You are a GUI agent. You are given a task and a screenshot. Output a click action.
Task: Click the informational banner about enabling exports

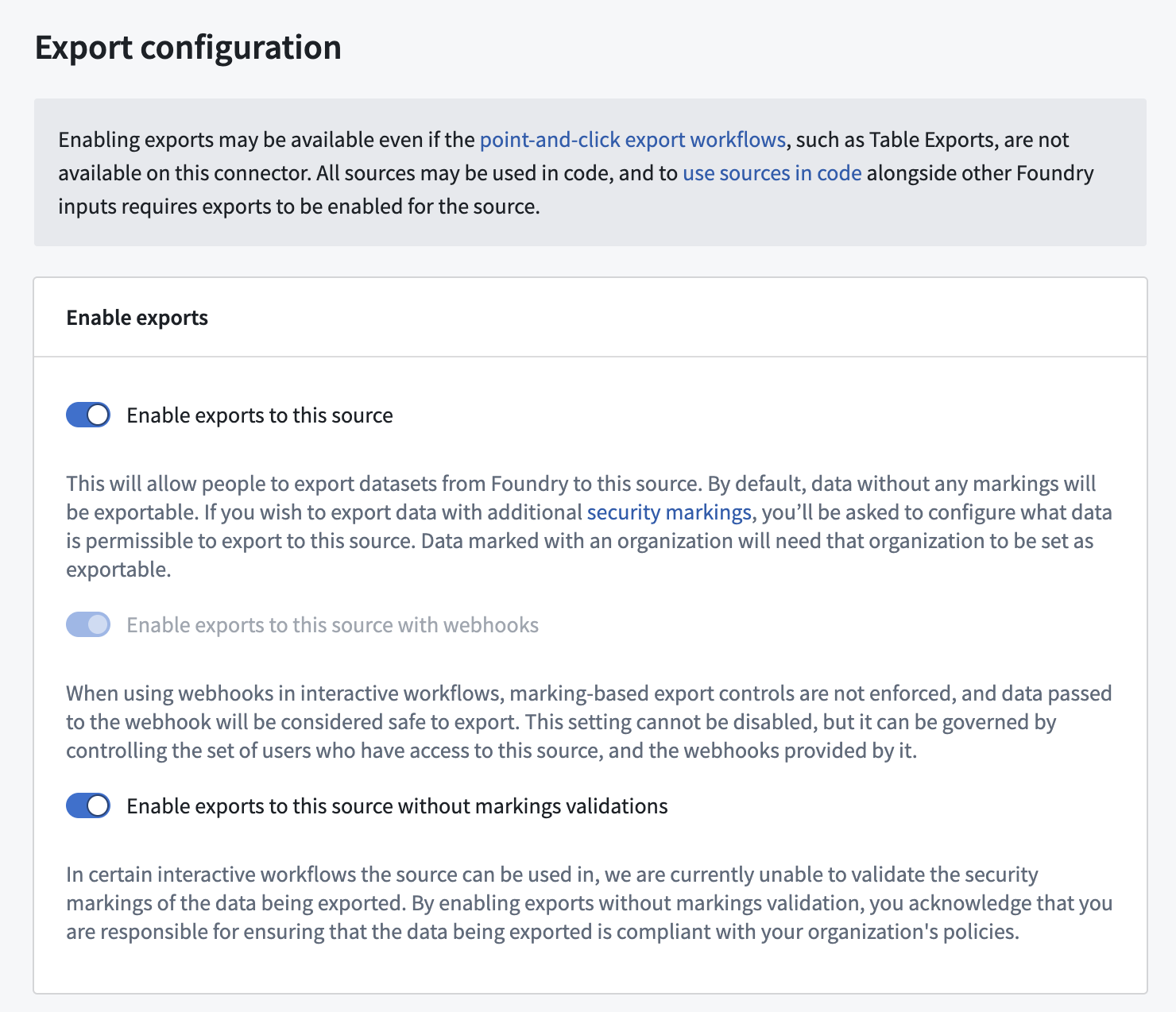pyautogui.click(x=588, y=172)
